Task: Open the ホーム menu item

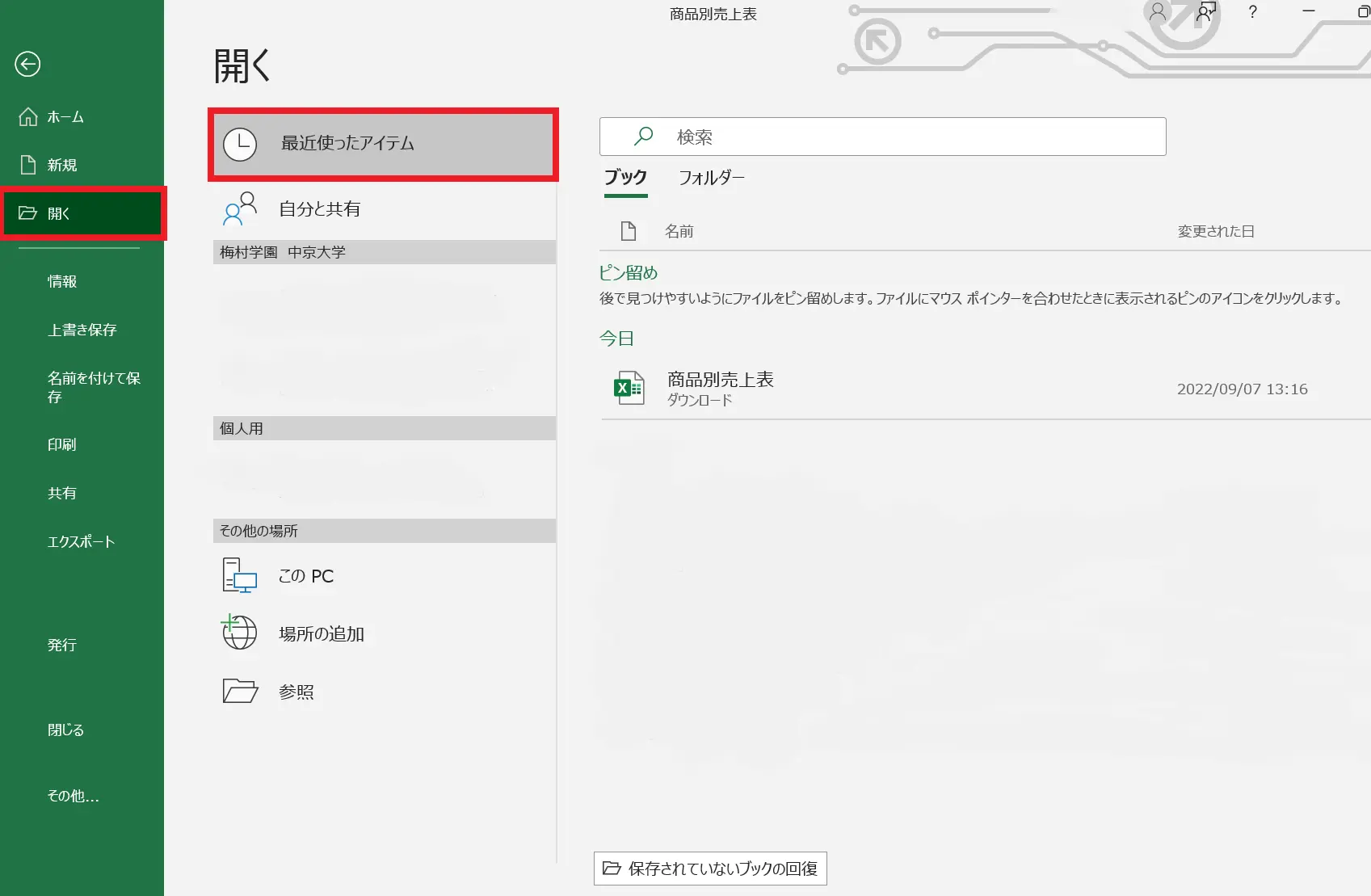Action: [82, 117]
